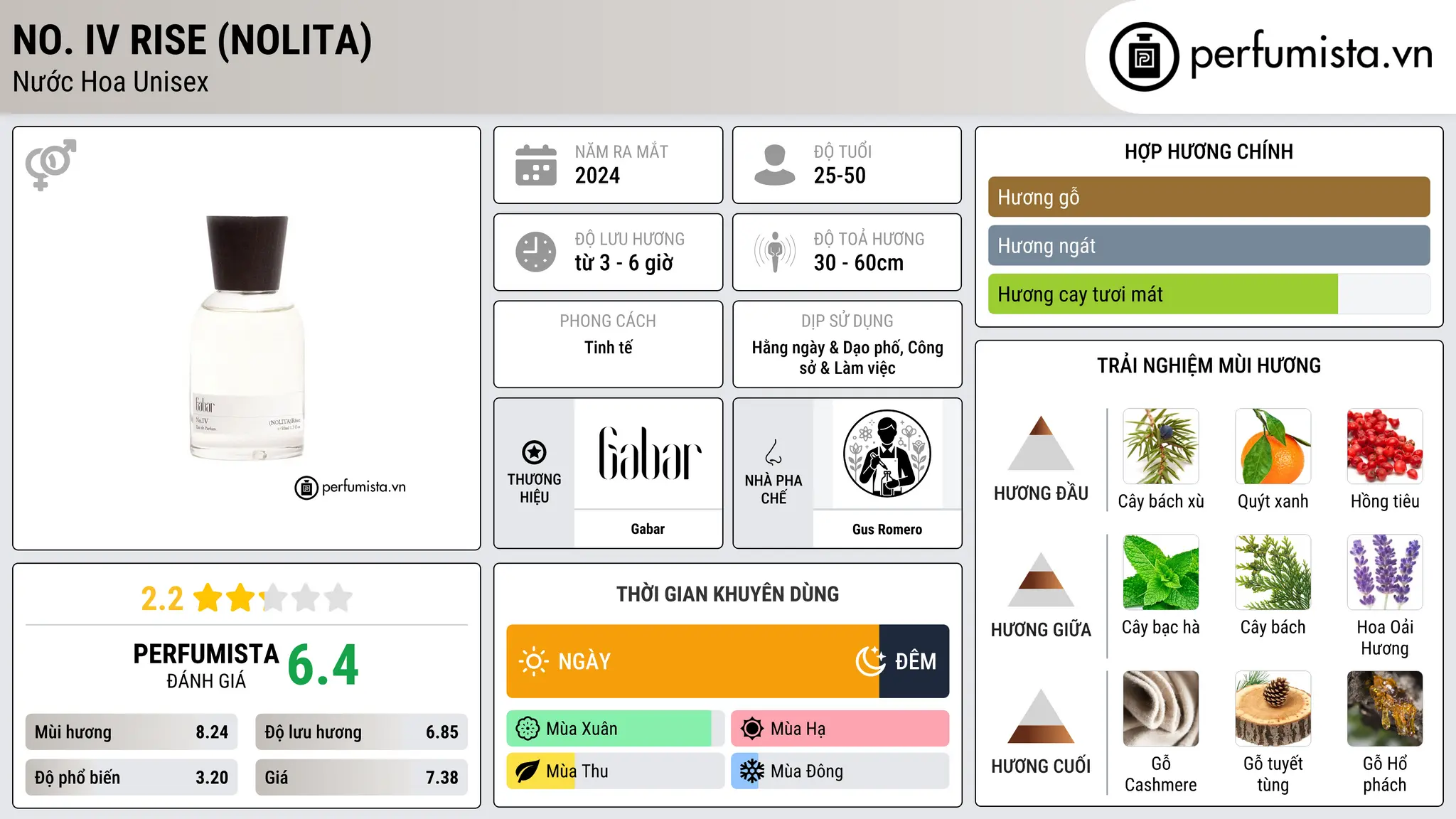Screen dimensions: 1456x819
Task: Select the Hồng tiêu note image
Action: click(1385, 446)
